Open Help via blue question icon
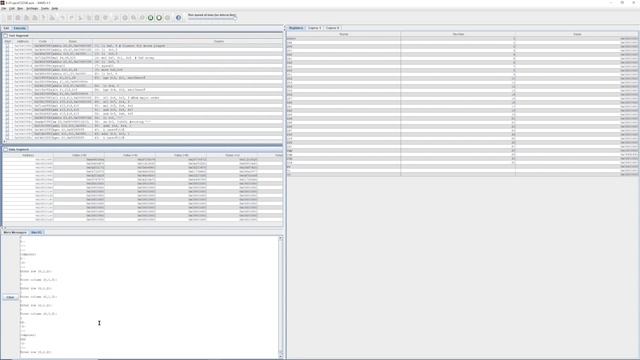Image resolution: width=640 pixels, height=360 pixels. [x=178, y=18]
